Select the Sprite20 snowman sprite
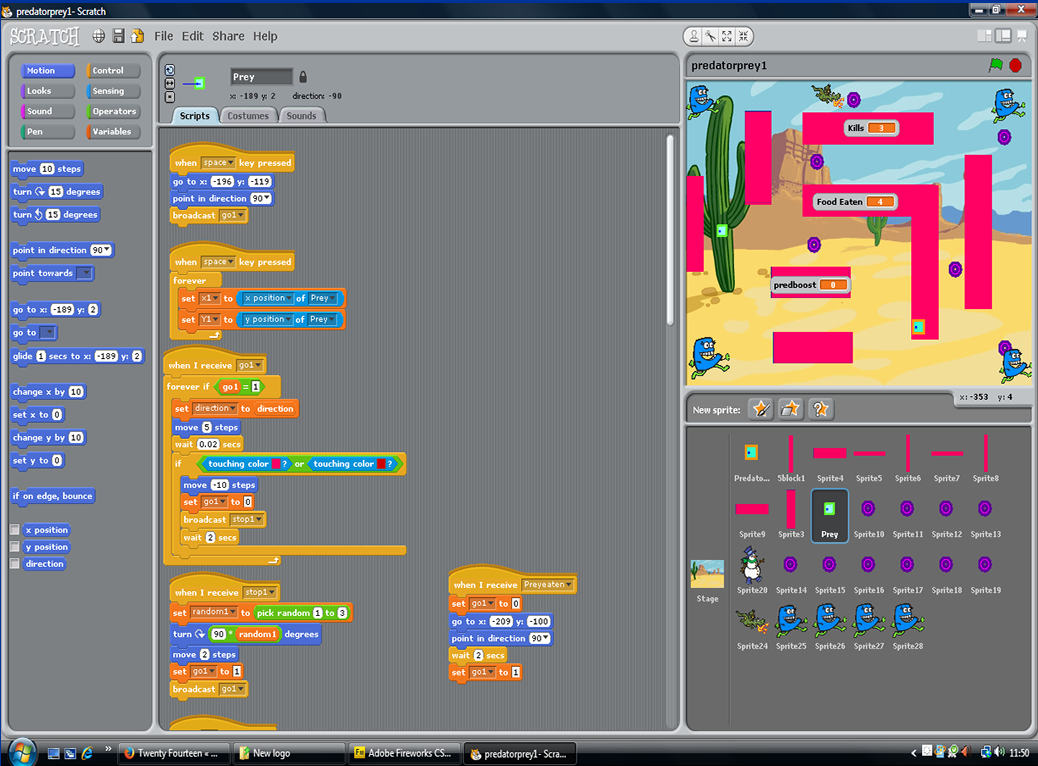The image size is (1038, 766). [x=752, y=570]
